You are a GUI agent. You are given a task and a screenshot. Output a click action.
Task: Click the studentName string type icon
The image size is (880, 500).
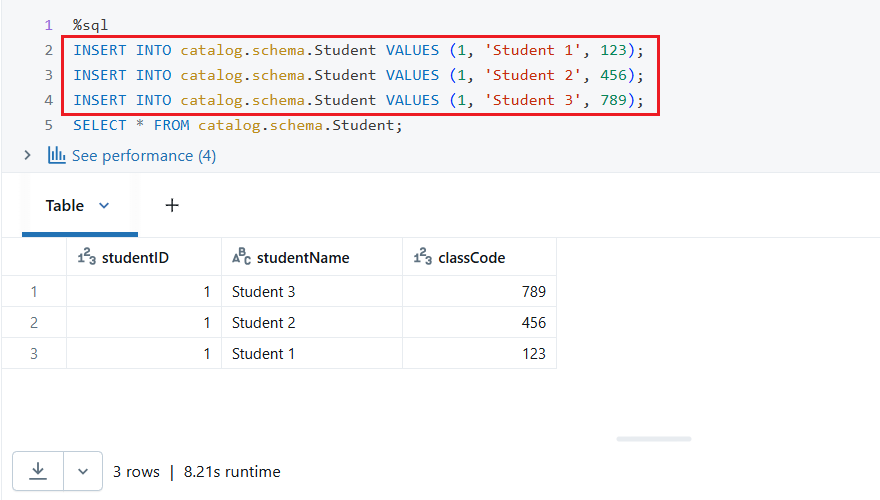pos(241,258)
